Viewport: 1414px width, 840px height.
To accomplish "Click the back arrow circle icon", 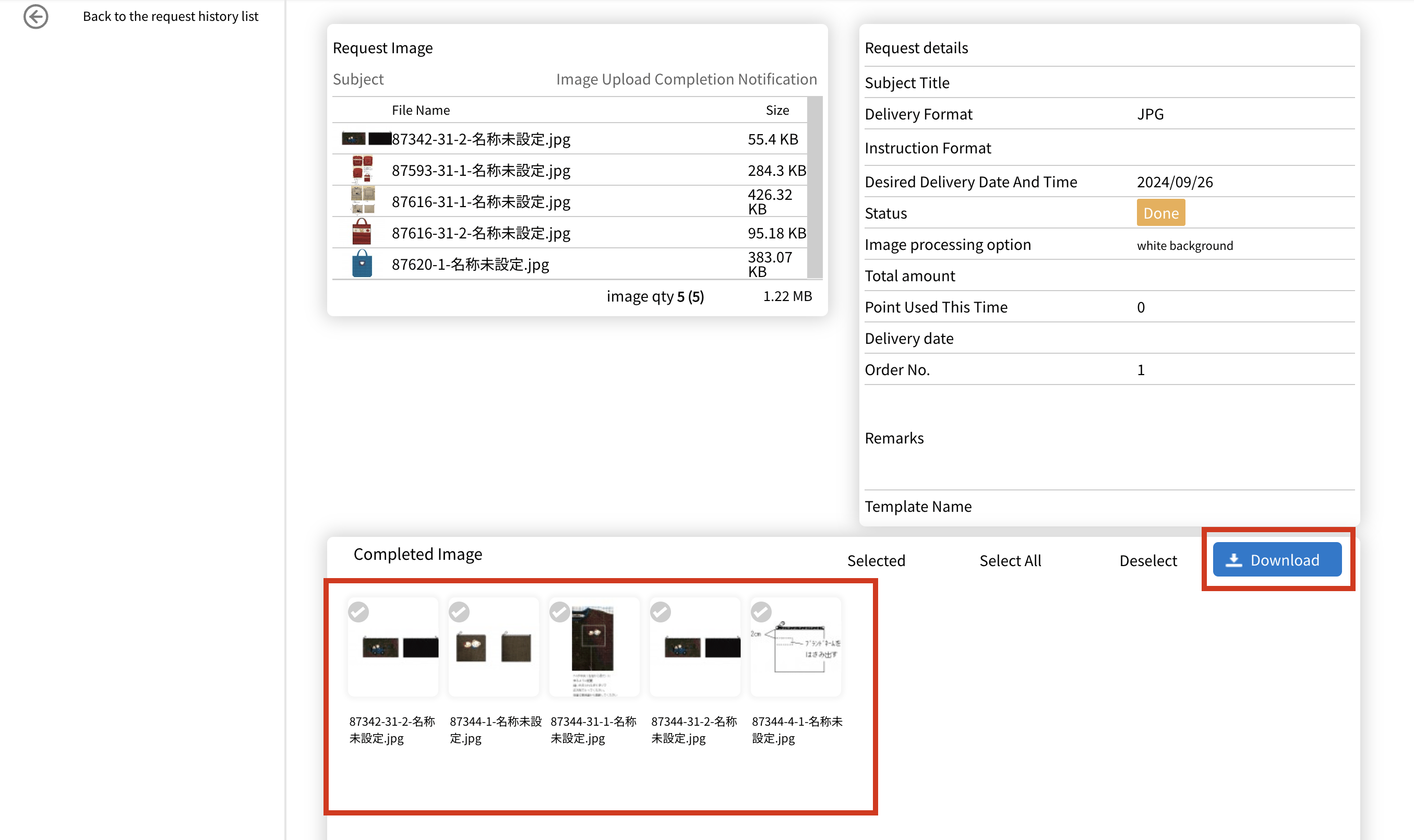I will click(x=35, y=16).
